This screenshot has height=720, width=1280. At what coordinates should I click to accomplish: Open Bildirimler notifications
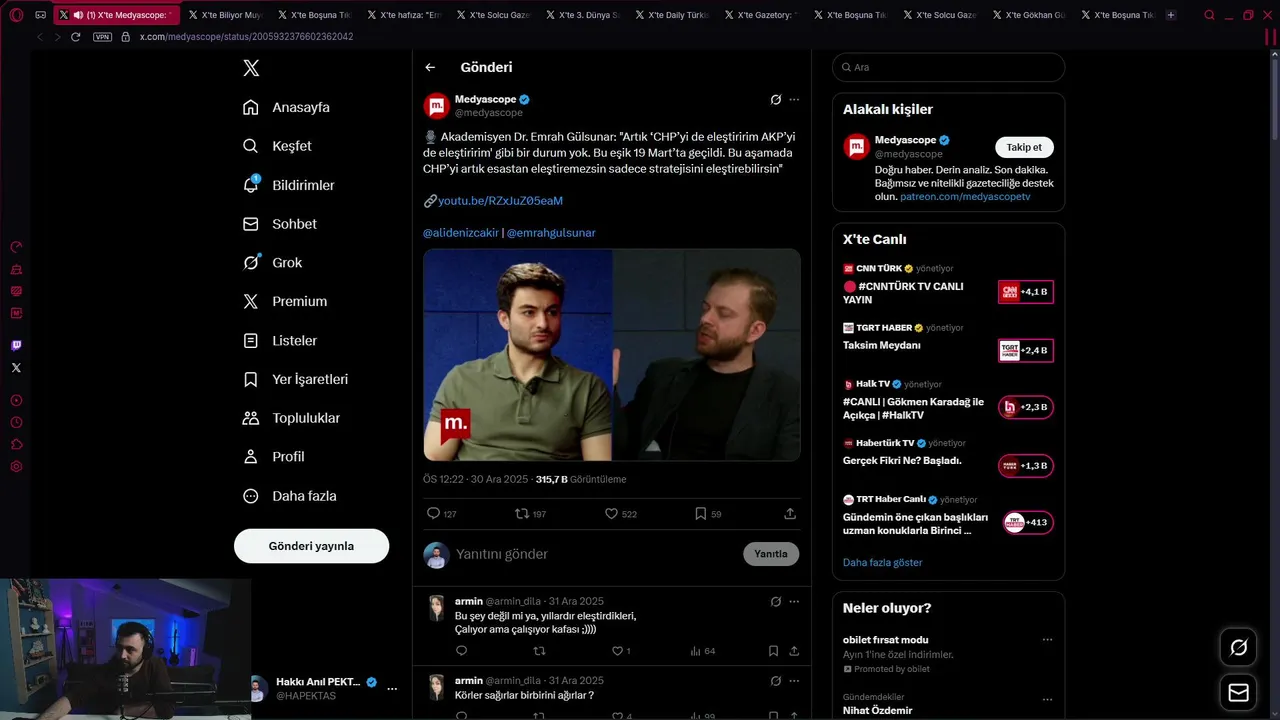click(x=289, y=185)
